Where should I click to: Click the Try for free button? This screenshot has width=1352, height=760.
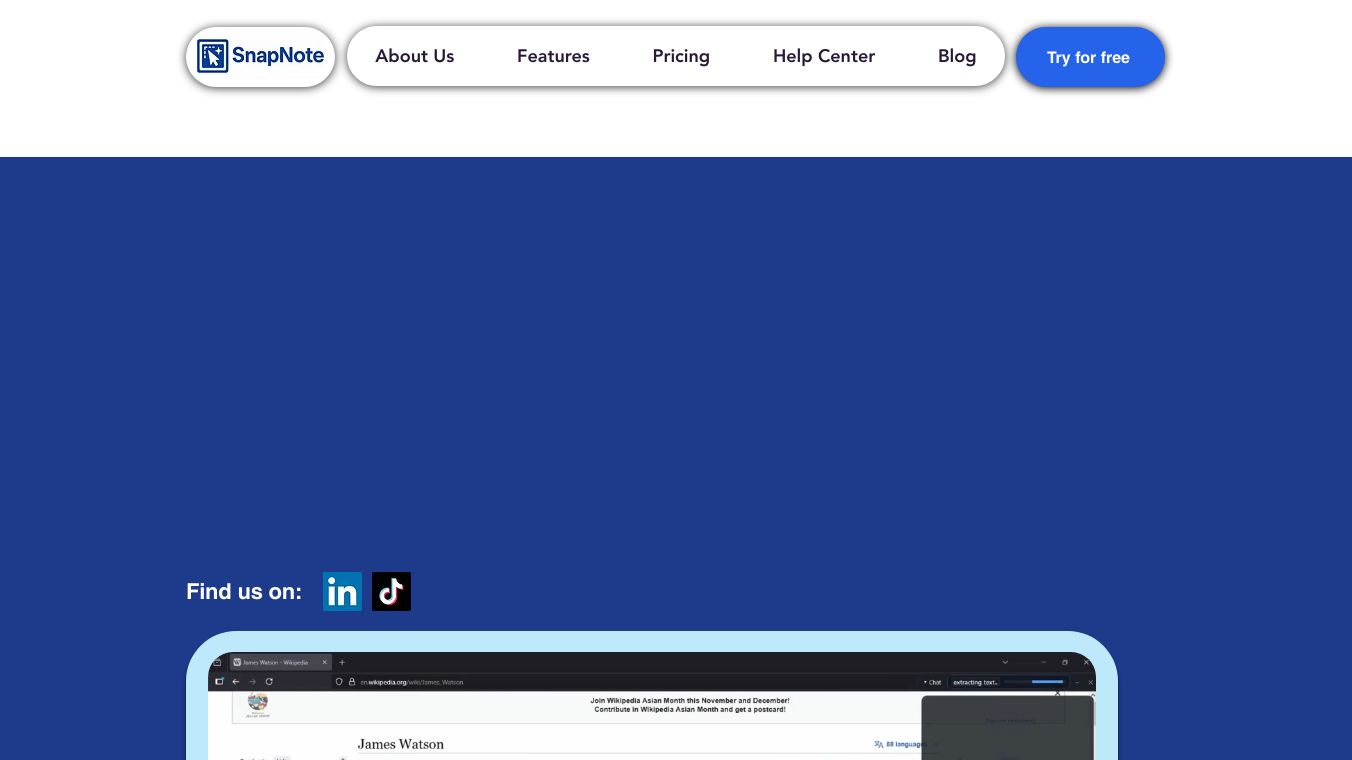(1090, 57)
